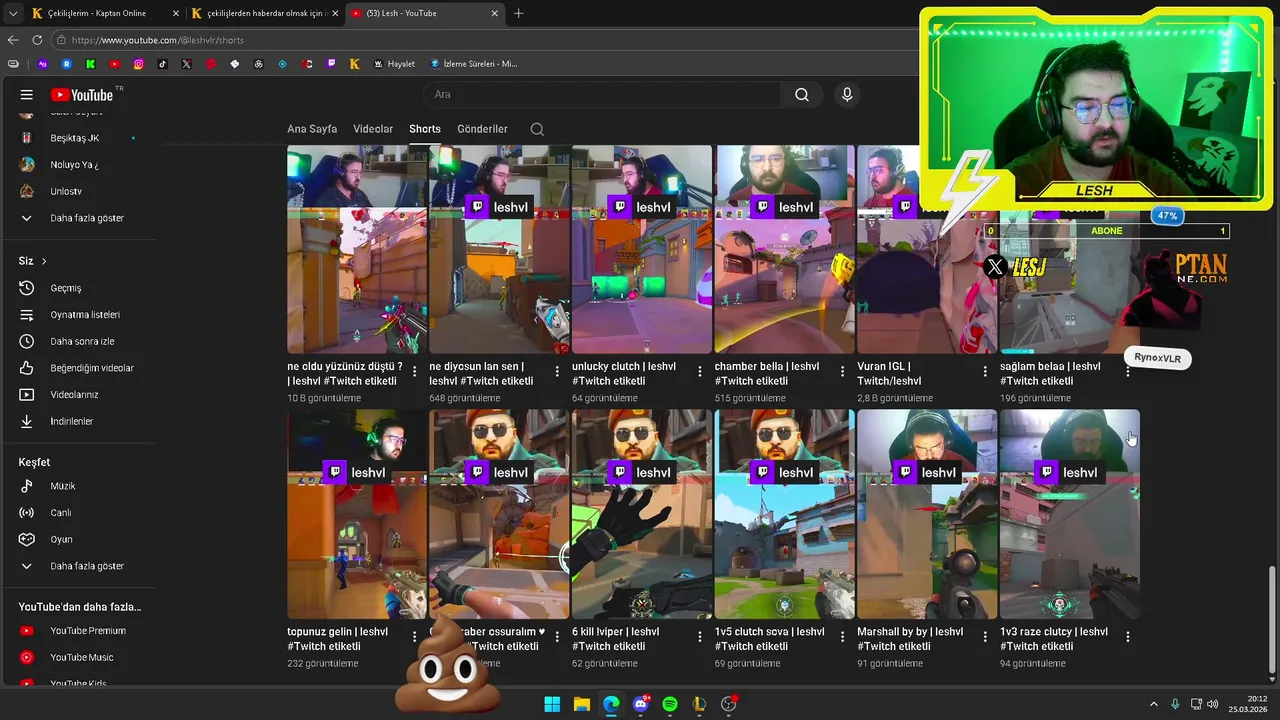This screenshot has width=1280, height=720.
Task: Open YouTube Music link
Action: coord(80,657)
